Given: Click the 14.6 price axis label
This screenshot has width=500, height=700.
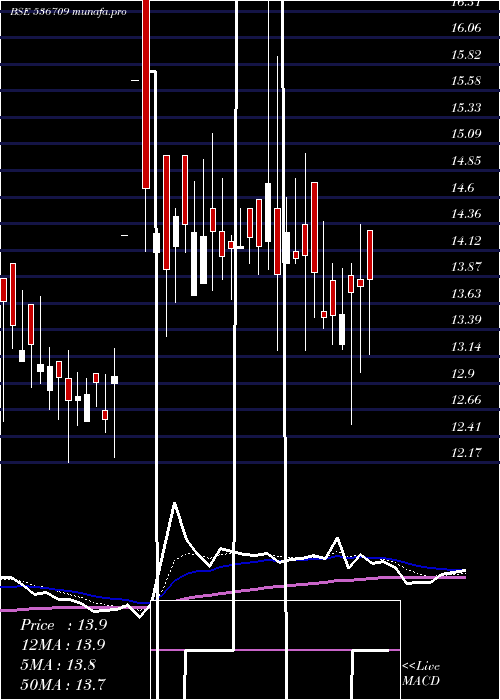Looking at the screenshot, I should tap(462, 188).
